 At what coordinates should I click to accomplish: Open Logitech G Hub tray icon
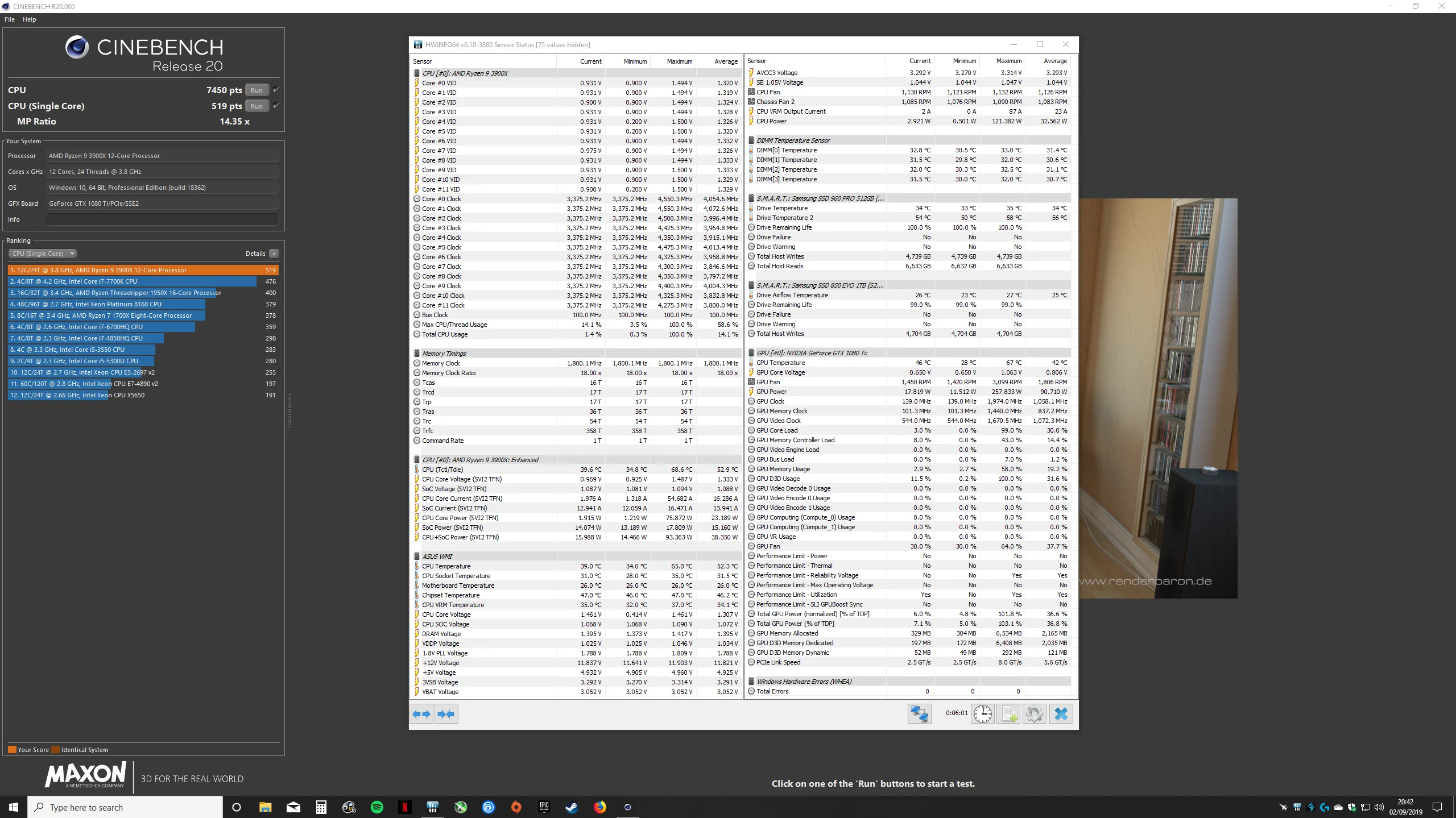[x=1325, y=807]
